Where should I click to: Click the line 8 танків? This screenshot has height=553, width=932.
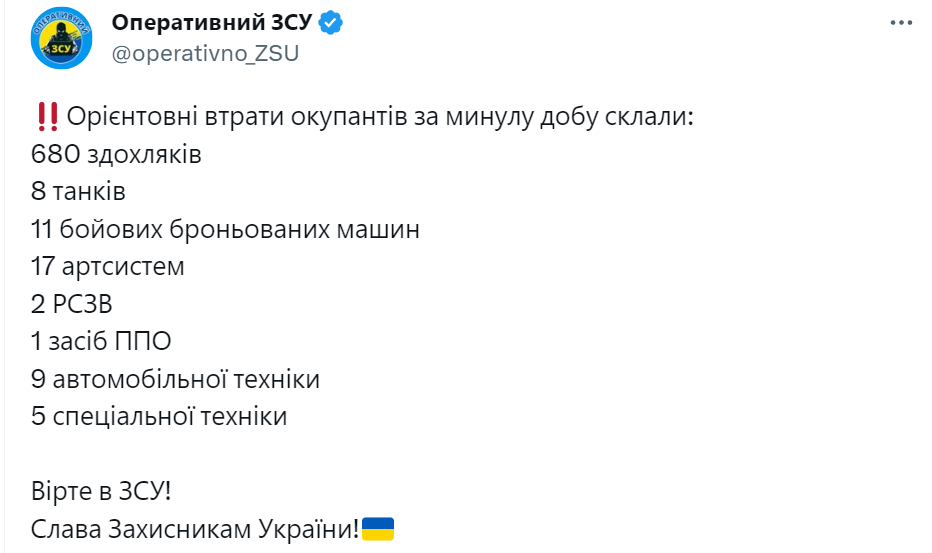pos(78,191)
